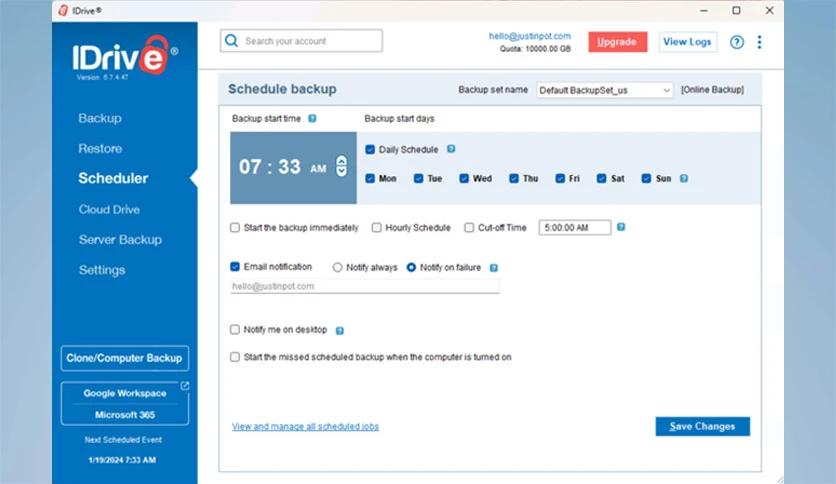This screenshot has height=484, width=836.
Task: Uncheck the Tue day checkbox
Action: click(x=419, y=178)
